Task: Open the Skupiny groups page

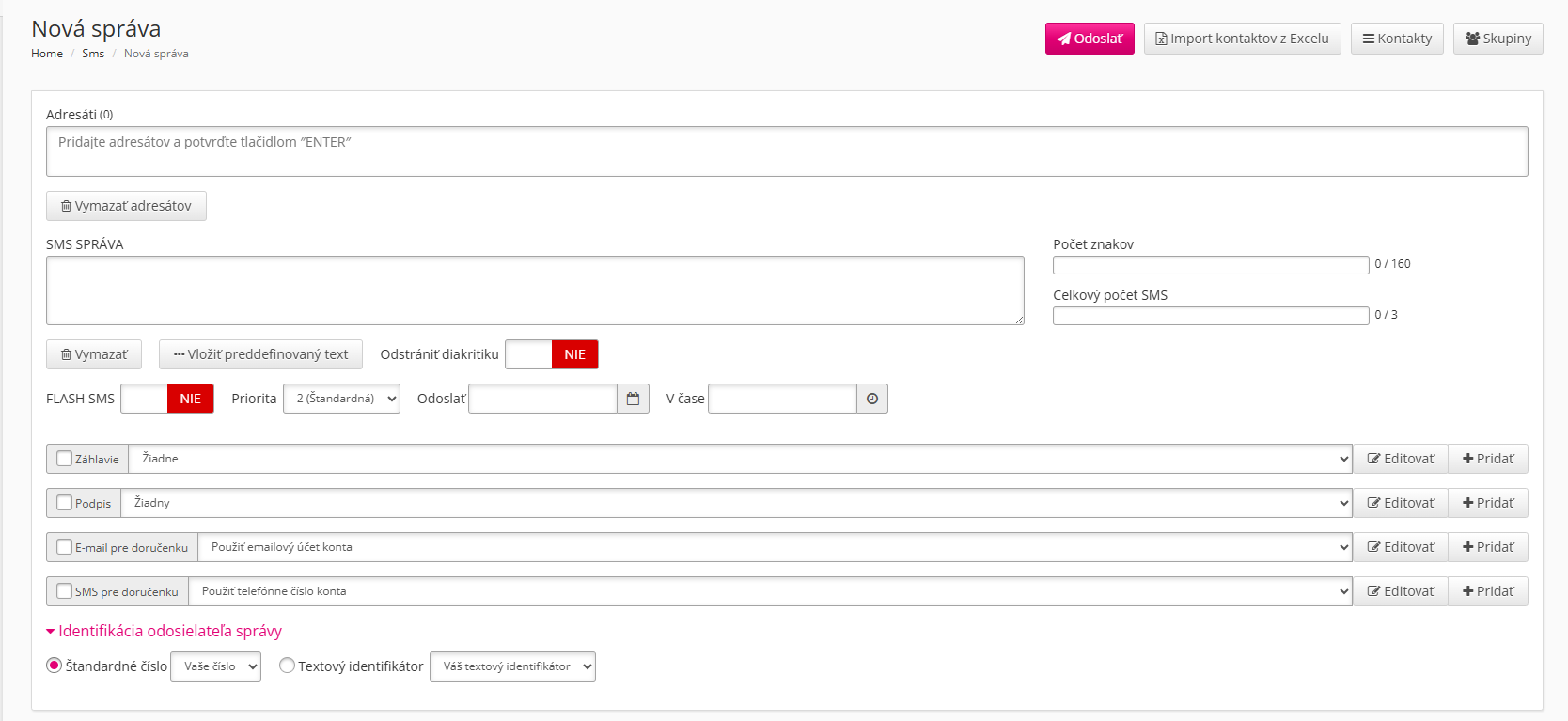Action: pos(1497,39)
